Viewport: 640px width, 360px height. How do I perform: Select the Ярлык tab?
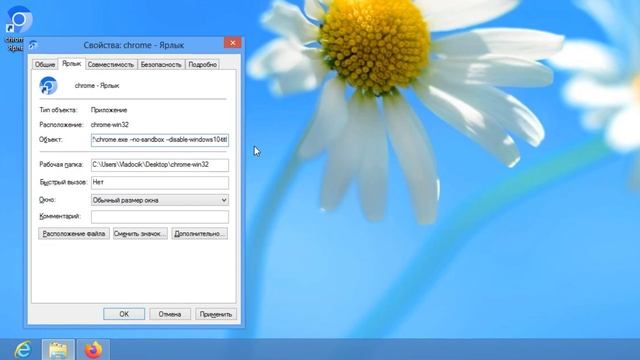(71, 64)
